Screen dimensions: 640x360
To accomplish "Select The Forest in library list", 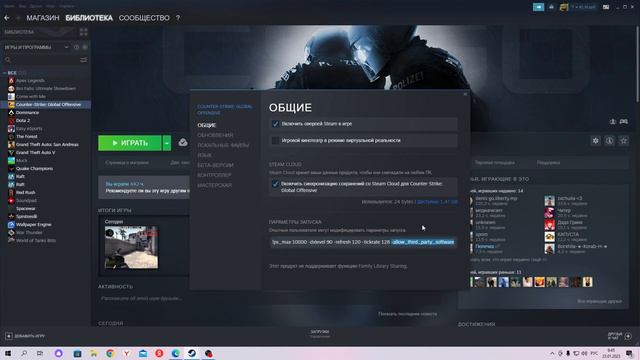I will click(27, 136).
